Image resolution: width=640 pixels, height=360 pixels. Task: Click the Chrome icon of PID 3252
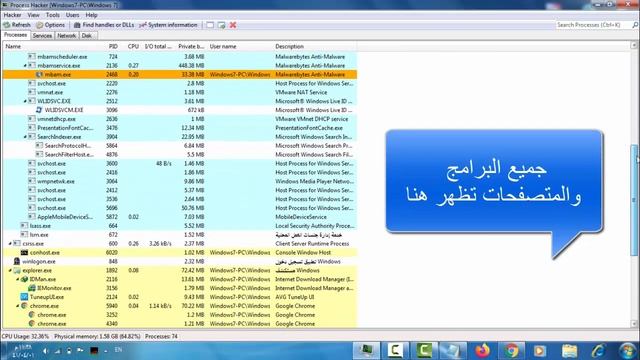(31, 315)
